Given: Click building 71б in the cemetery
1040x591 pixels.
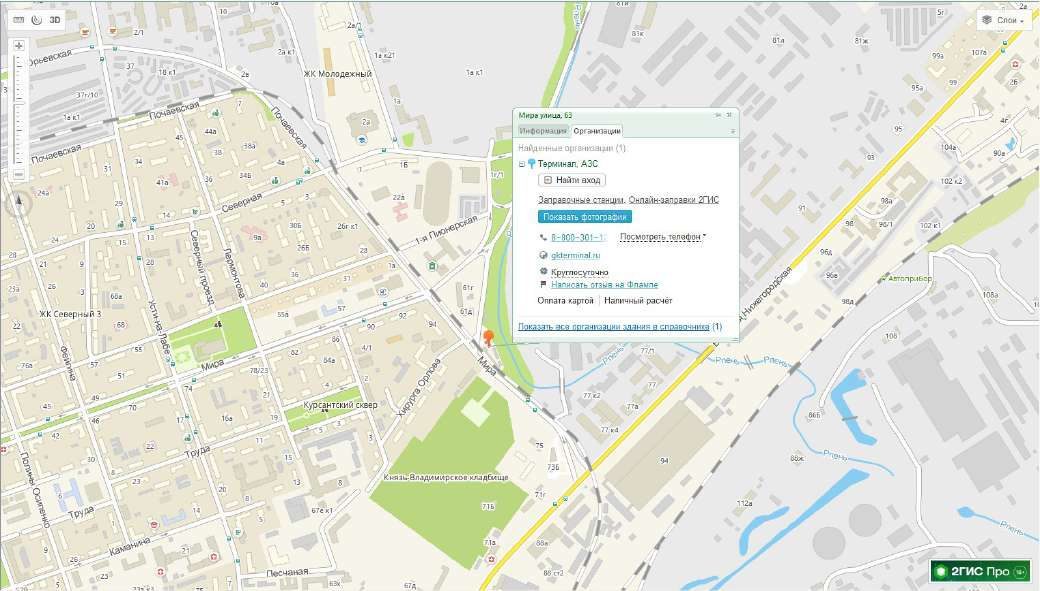Looking at the screenshot, I should point(488,506).
